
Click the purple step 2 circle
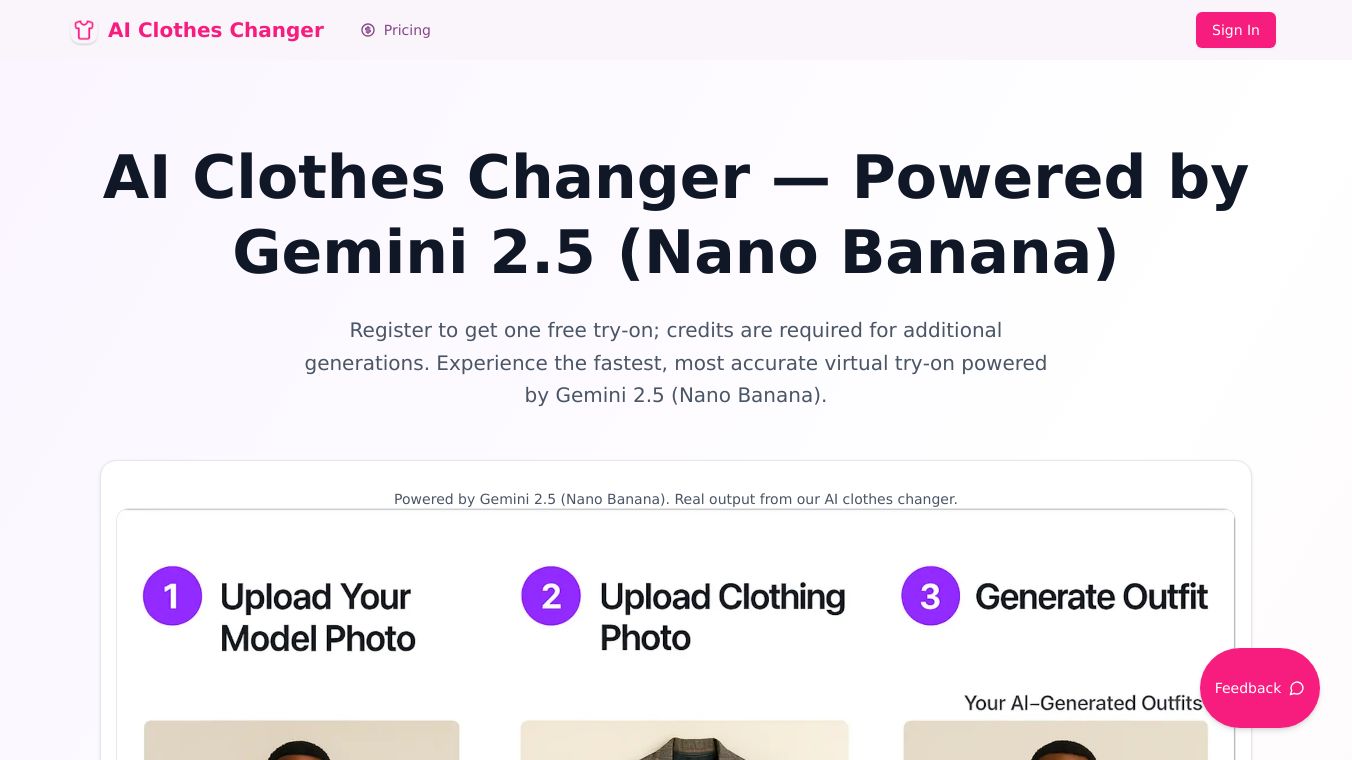[x=551, y=596]
